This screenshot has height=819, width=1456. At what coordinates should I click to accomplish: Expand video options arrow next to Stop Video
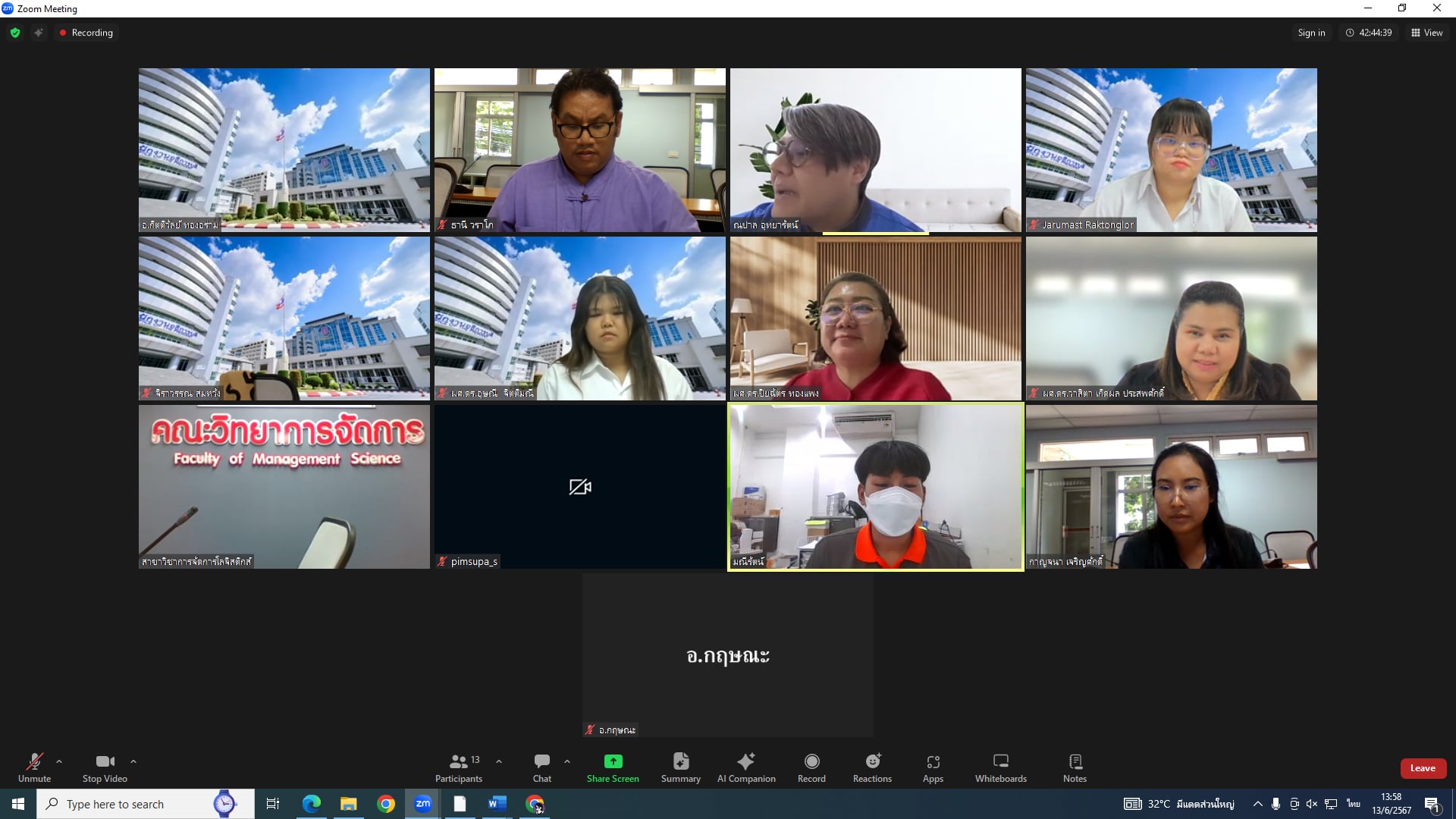click(x=133, y=761)
